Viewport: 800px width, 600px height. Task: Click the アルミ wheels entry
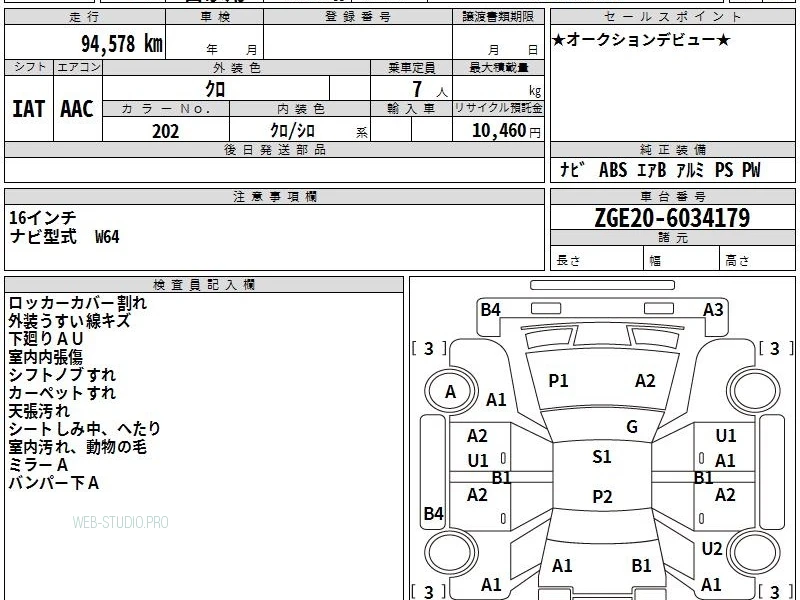(x=690, y=170)
